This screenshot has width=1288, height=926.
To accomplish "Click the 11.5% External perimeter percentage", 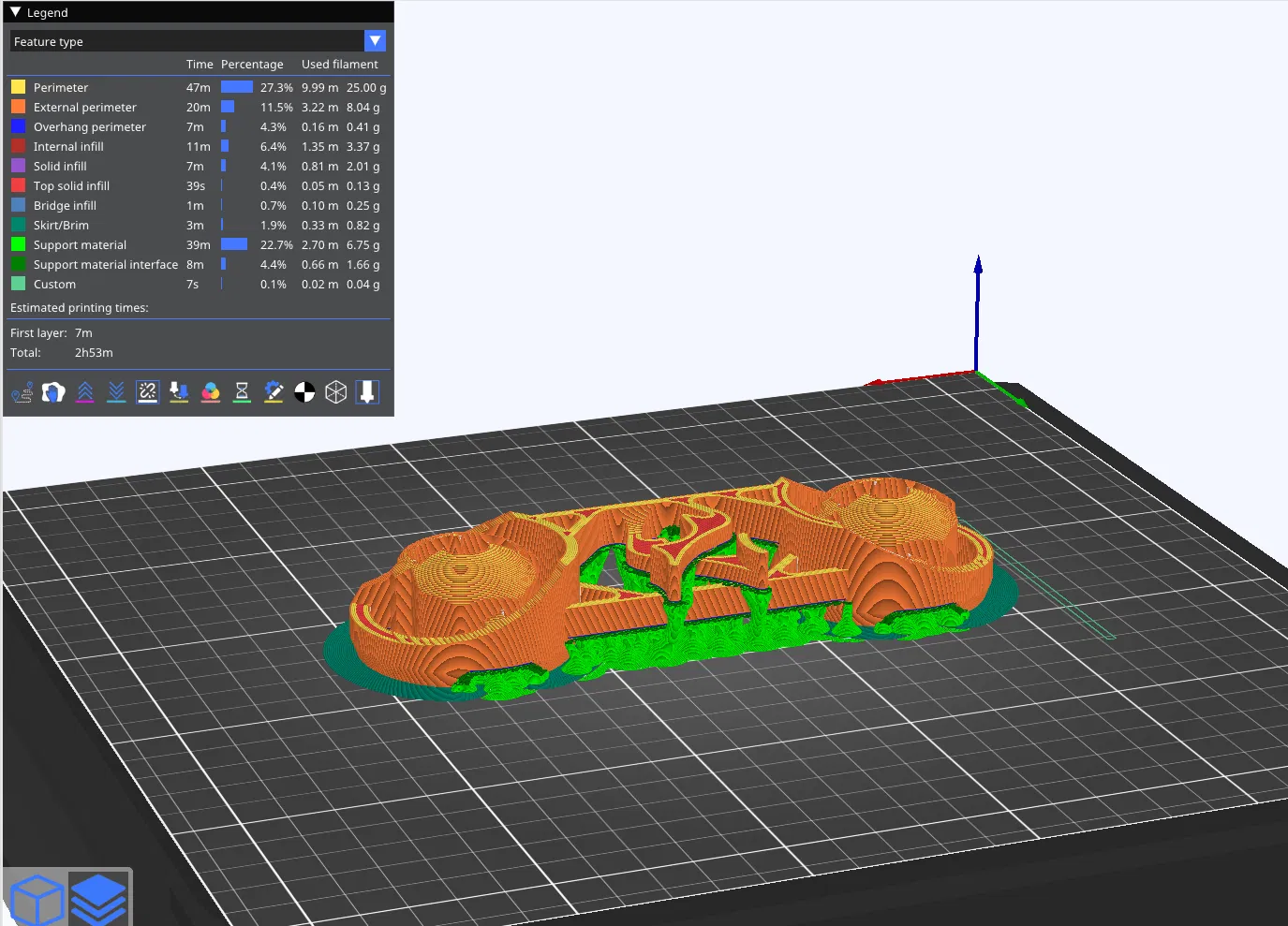I will [x=276, y=108].
